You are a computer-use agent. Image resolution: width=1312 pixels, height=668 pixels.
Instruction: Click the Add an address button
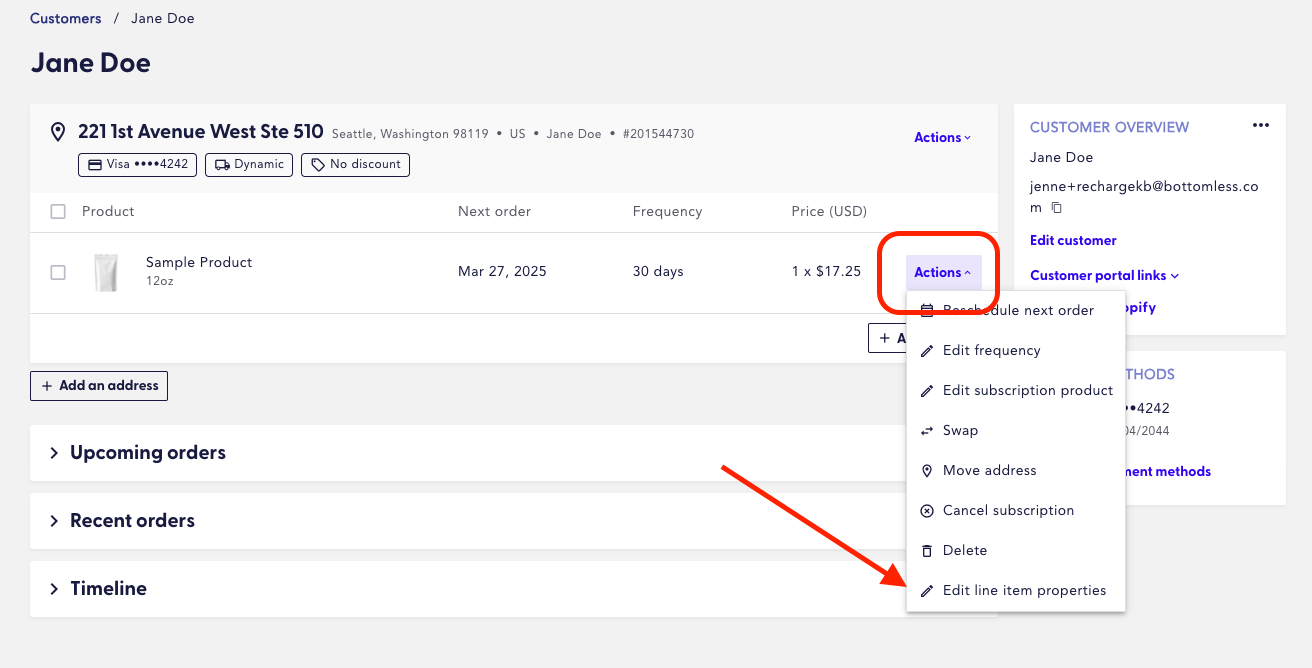tap(99, 386)
